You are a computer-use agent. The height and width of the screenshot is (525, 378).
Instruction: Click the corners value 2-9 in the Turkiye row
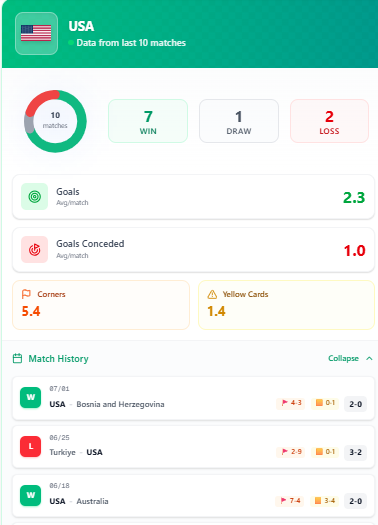[x=296, y=452]
